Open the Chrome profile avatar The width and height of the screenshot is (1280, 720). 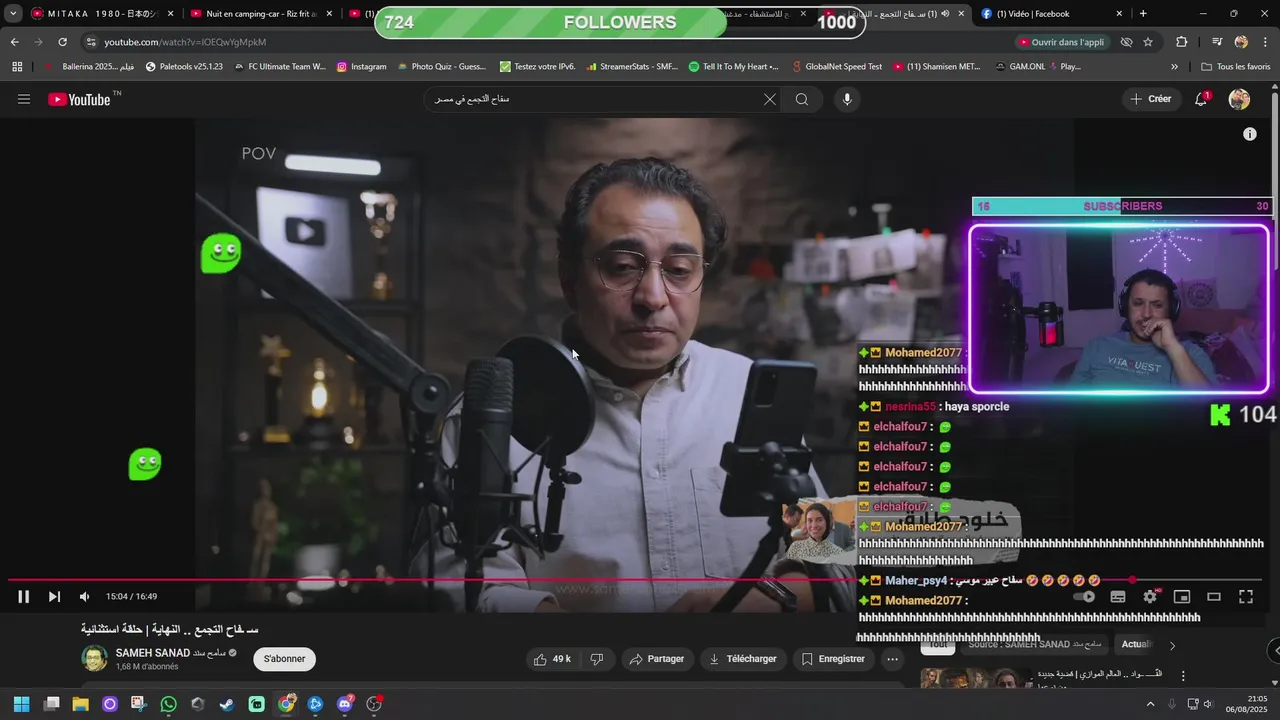[x=1241, y=42]
